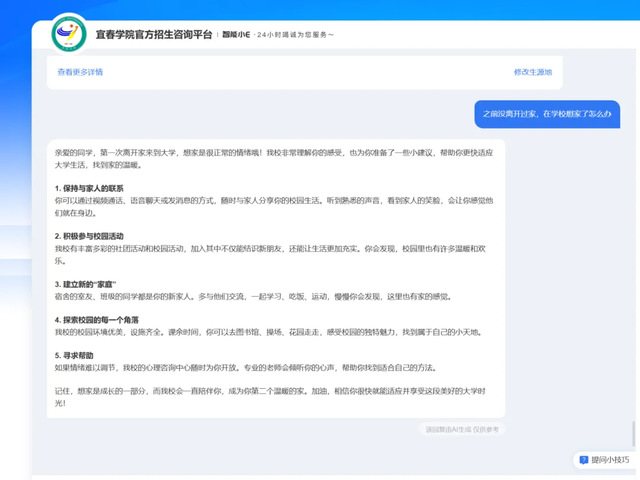This screenshot has width=640, height=480.
Task: Click the 智能小E assistant label
Action: pos(237,34)
